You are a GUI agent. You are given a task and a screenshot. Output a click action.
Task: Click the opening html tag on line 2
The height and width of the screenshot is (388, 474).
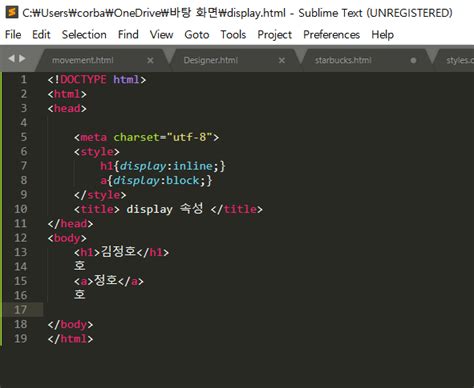tap(67, 94)
